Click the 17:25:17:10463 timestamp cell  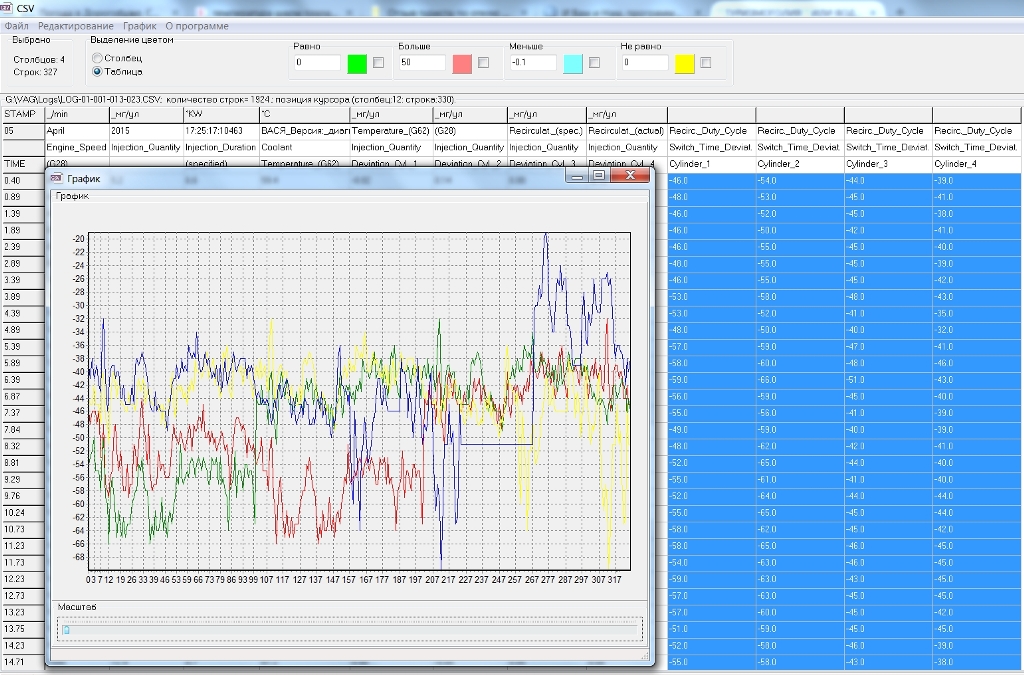click(221, 131)
